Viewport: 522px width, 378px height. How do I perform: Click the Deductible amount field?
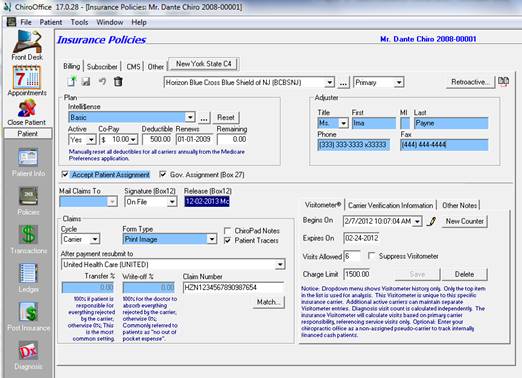157,139
